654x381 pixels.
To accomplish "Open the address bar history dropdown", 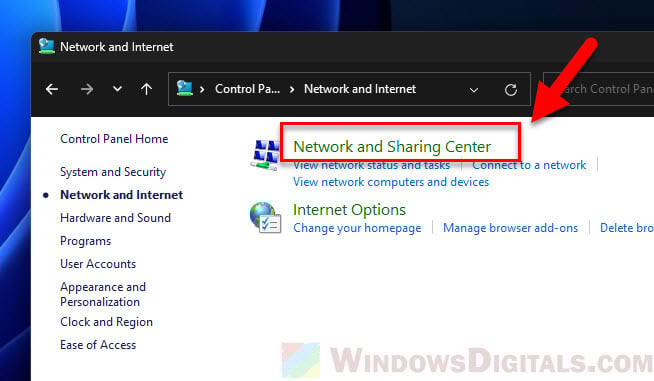I will [x=474, y=90].
